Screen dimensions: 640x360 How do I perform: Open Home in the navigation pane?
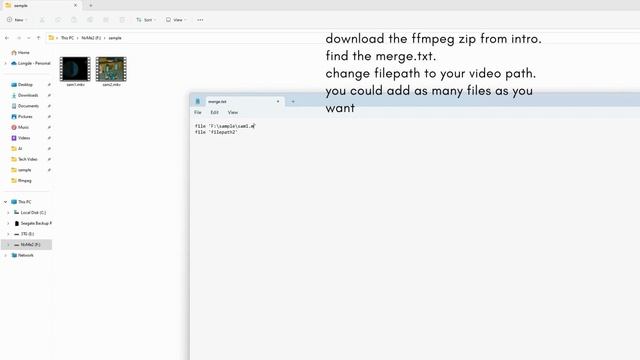click(20, 53)
